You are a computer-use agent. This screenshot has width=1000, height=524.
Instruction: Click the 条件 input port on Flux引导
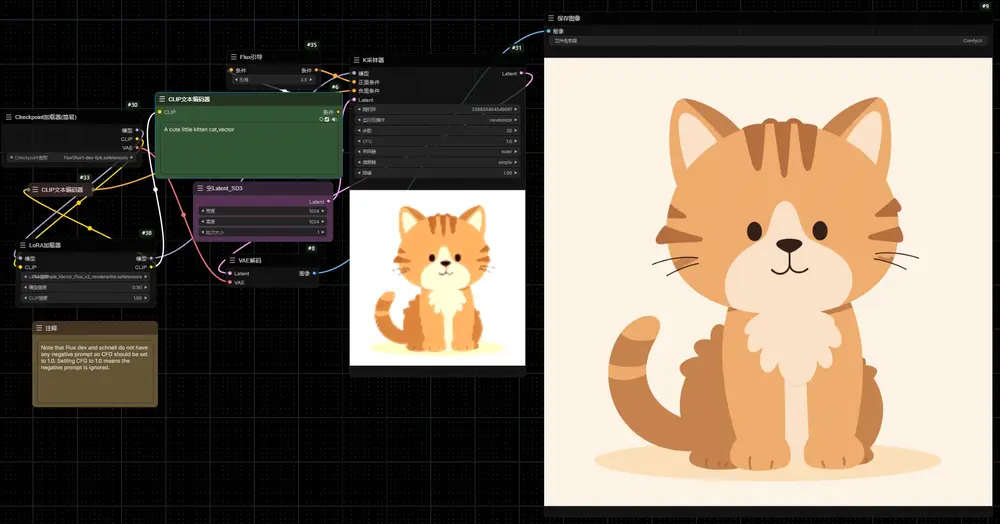pyautogui.click(x=231, y=70)
